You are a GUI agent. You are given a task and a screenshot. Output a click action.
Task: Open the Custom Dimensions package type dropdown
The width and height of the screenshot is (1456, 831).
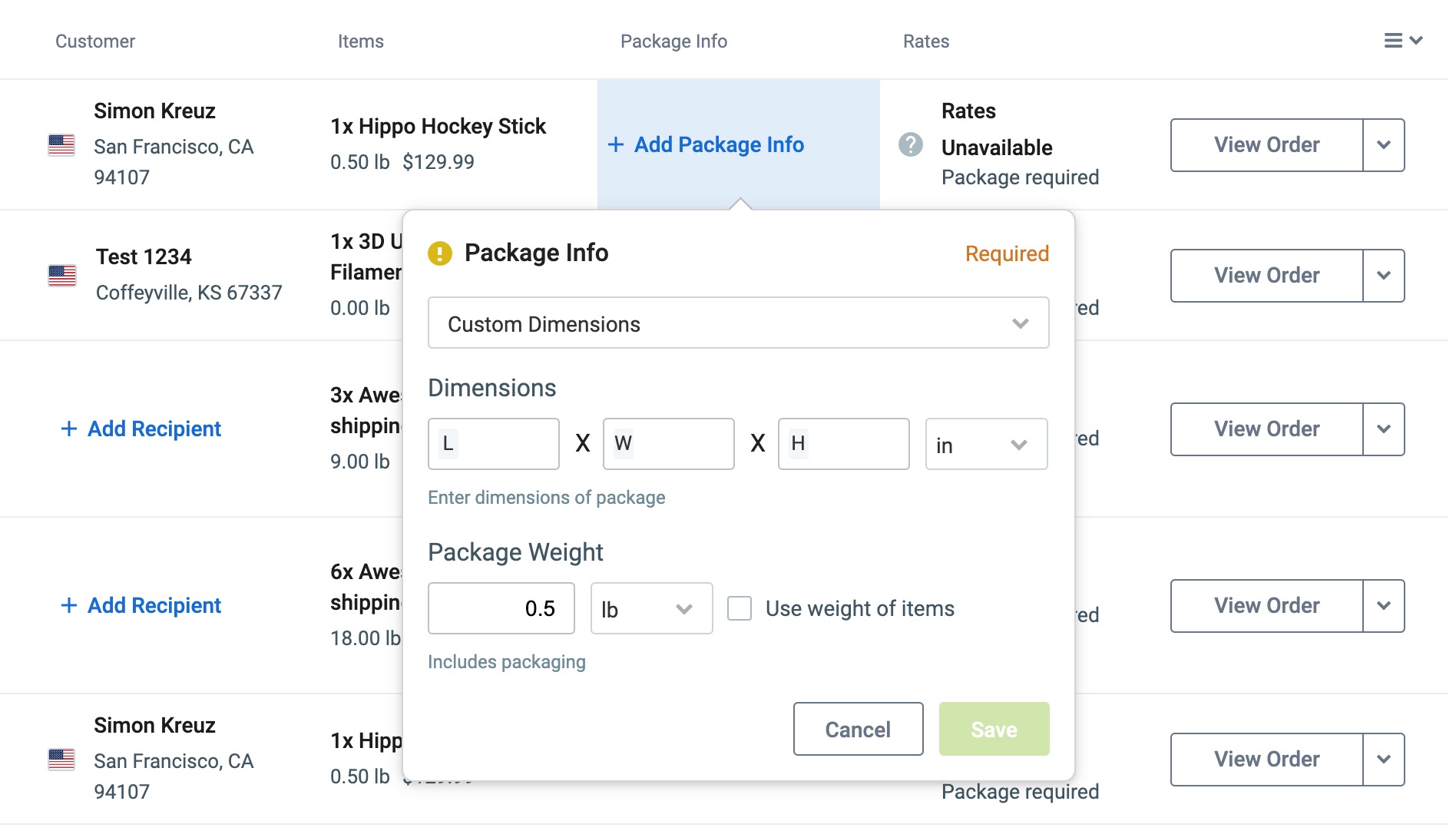click(x=738, y=323)
